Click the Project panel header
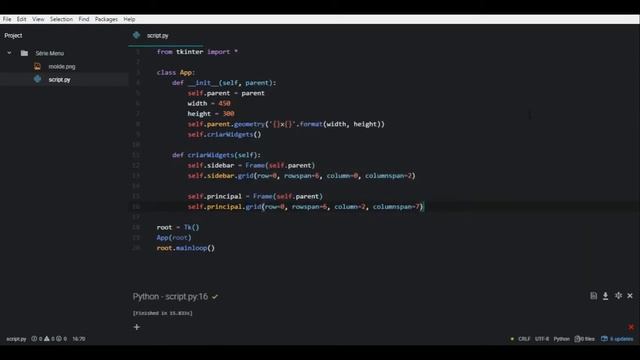The image size is (640, 360). pos(13,36)
